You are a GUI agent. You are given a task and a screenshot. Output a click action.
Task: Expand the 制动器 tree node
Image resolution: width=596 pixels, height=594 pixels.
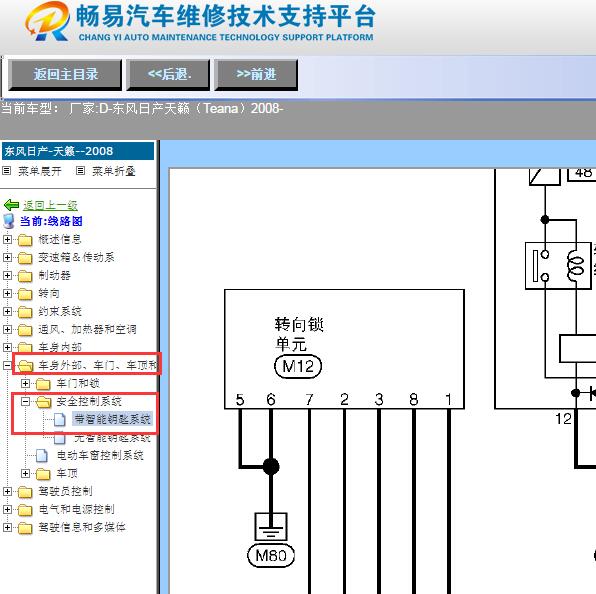7,276
